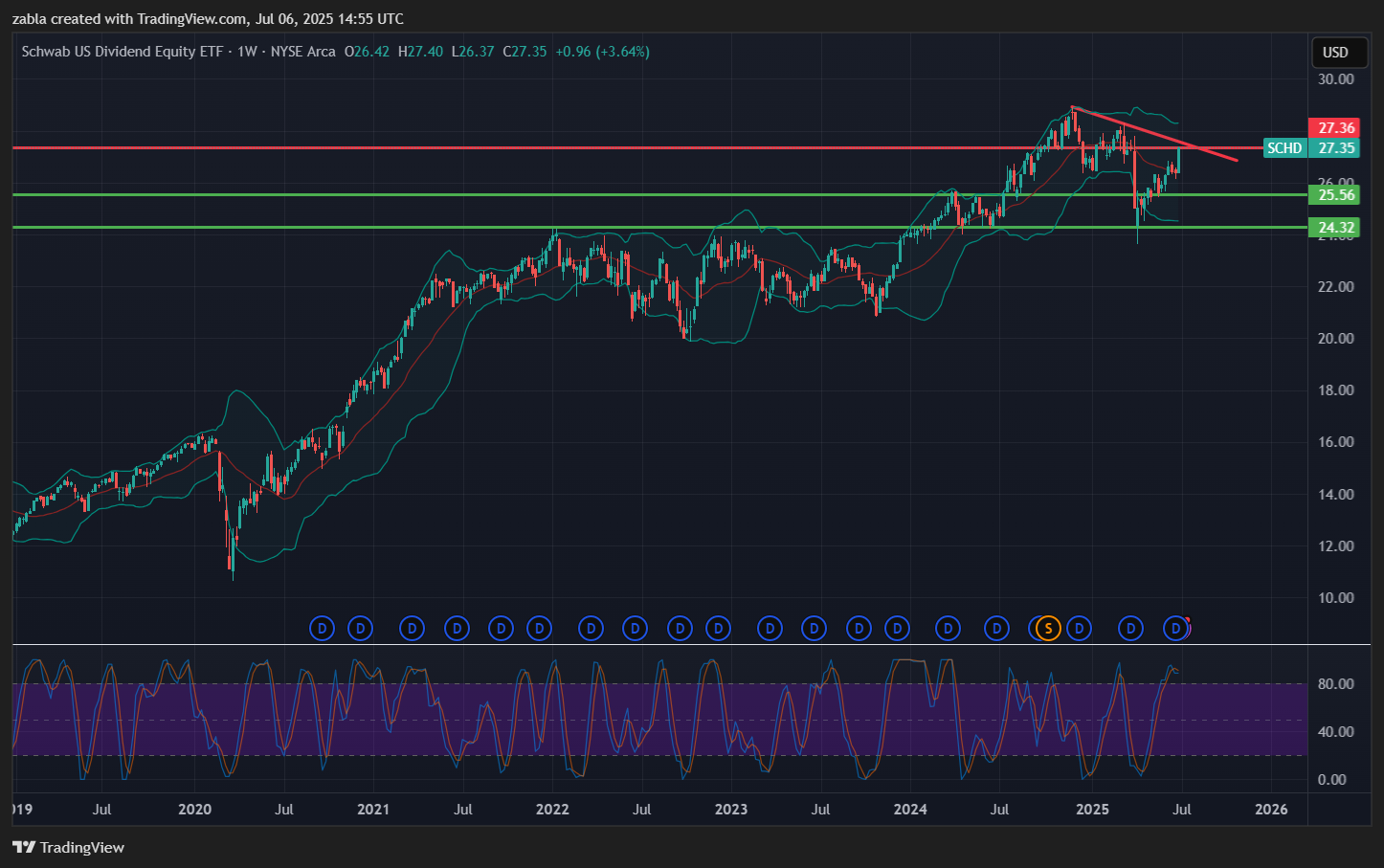Click the first dividend D marker on the left
The height and width of the screenshot is (868, 1384).
tap(323, 629)
